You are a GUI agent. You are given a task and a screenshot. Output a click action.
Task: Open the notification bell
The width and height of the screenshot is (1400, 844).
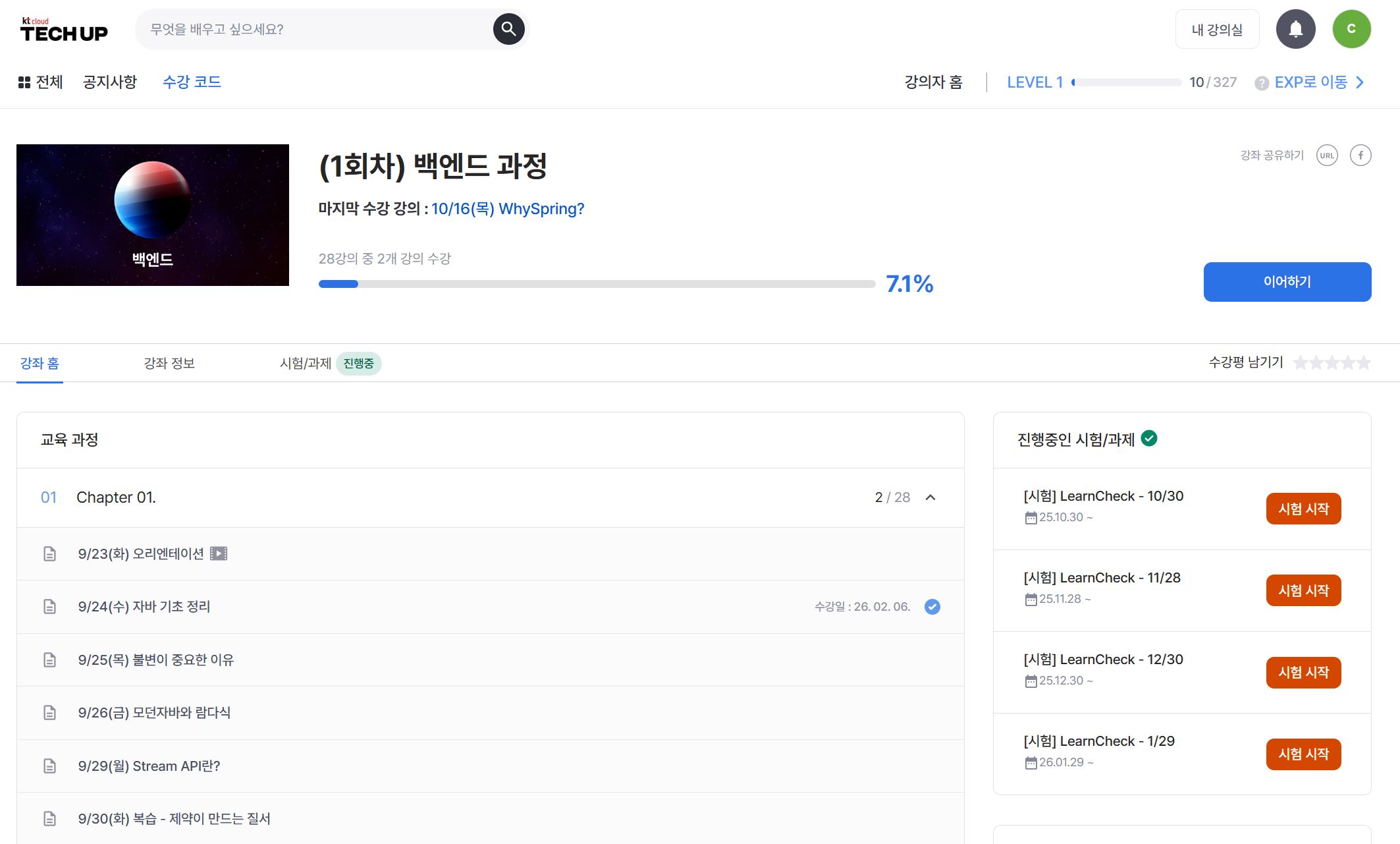[x=1295, y=29]
